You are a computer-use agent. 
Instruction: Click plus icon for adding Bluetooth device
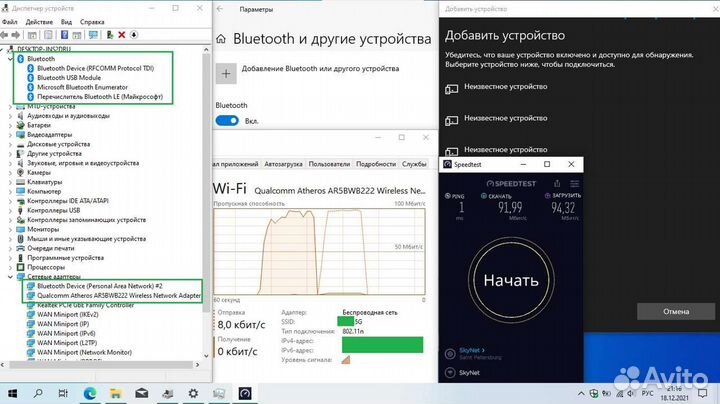pos(226,73)
